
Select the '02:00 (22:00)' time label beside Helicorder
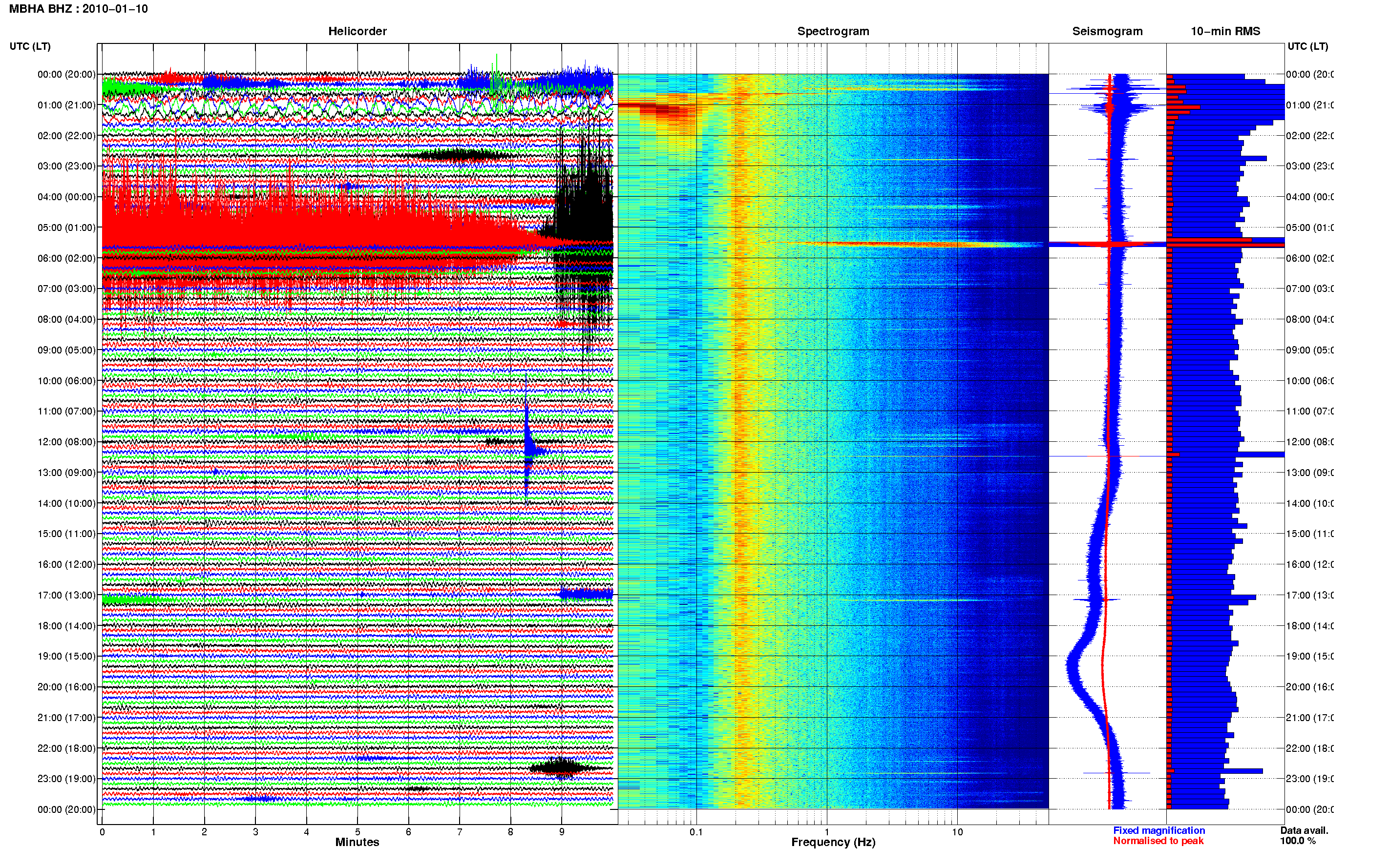coord(66,136)
